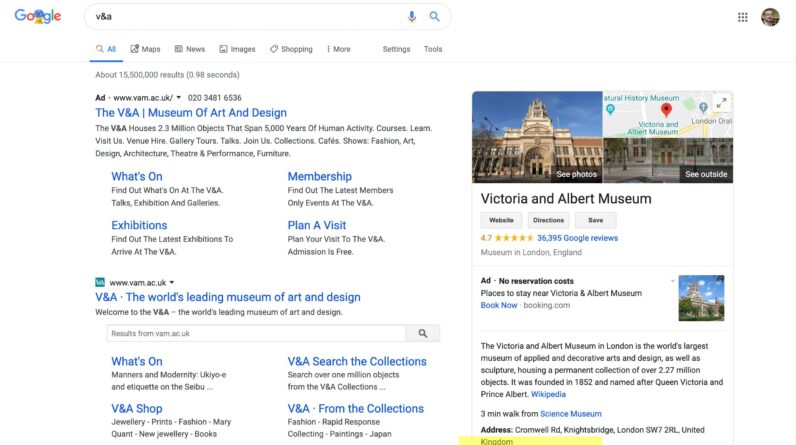796x445 pixels.
Task: Click the ad phone number 020 3481 6536
Action: point(214,97)
